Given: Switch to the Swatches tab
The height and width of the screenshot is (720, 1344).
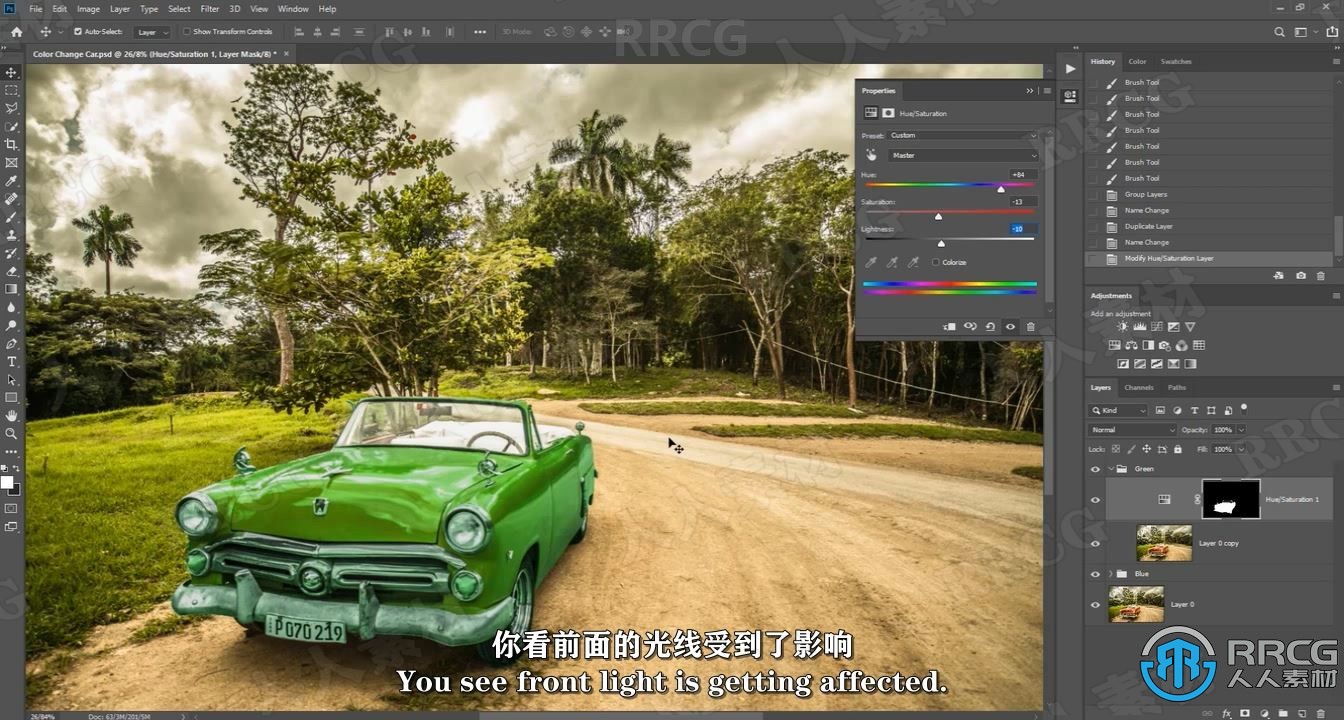Looking at the screenshot, I should click(x=1176, y=61).
